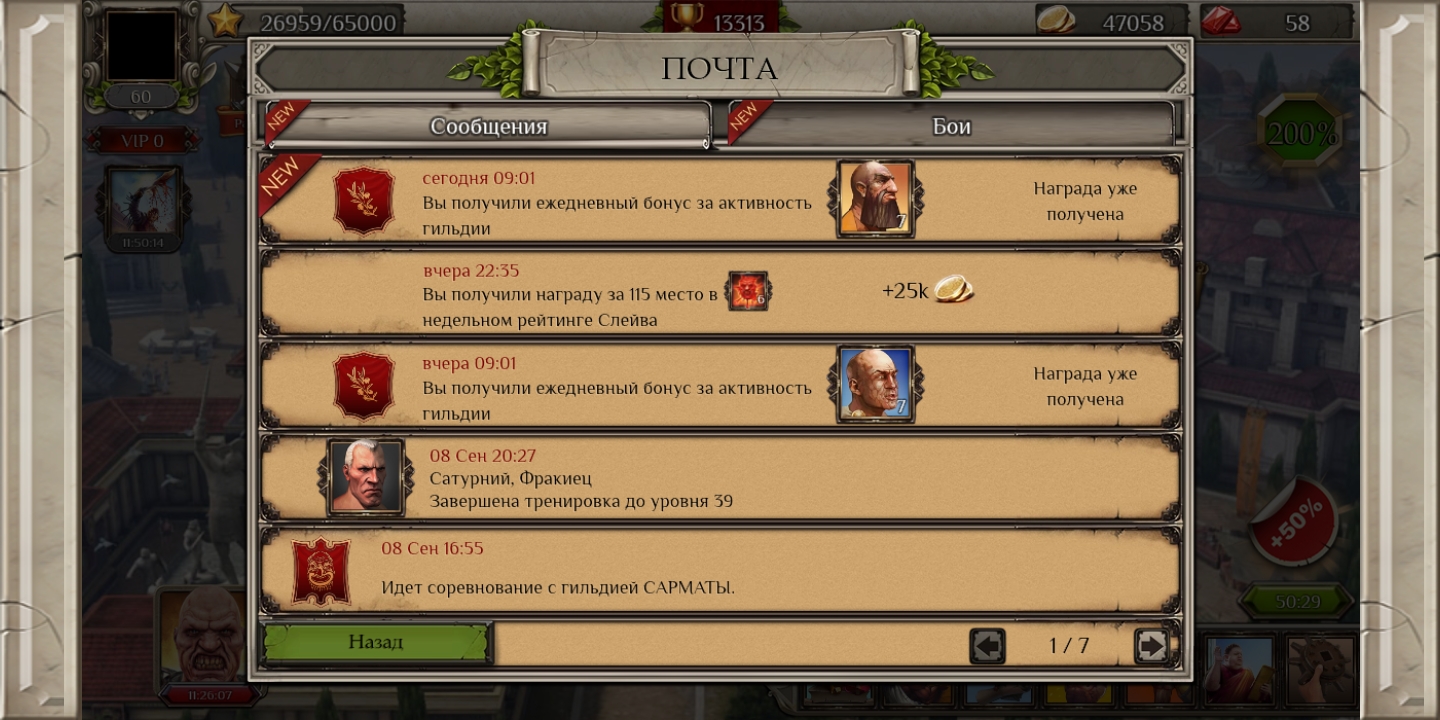
Task: Click the red rune reward icon
Action: 748,291
